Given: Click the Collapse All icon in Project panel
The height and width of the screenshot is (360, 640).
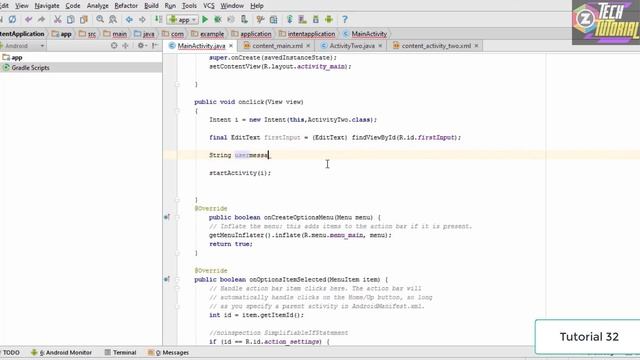Looking at the screenshot, I should tap(125, 46).
